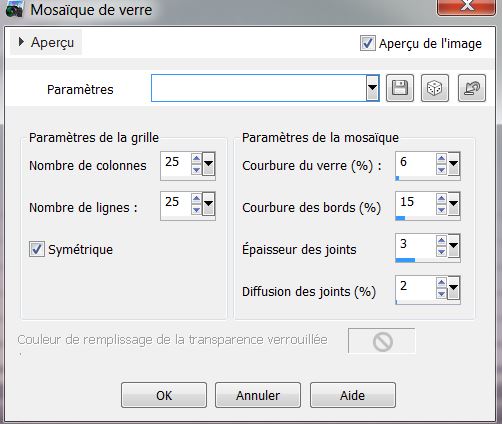Click the Aide button
The height and width of the screenshot is (424, 502).
point(353,395)
